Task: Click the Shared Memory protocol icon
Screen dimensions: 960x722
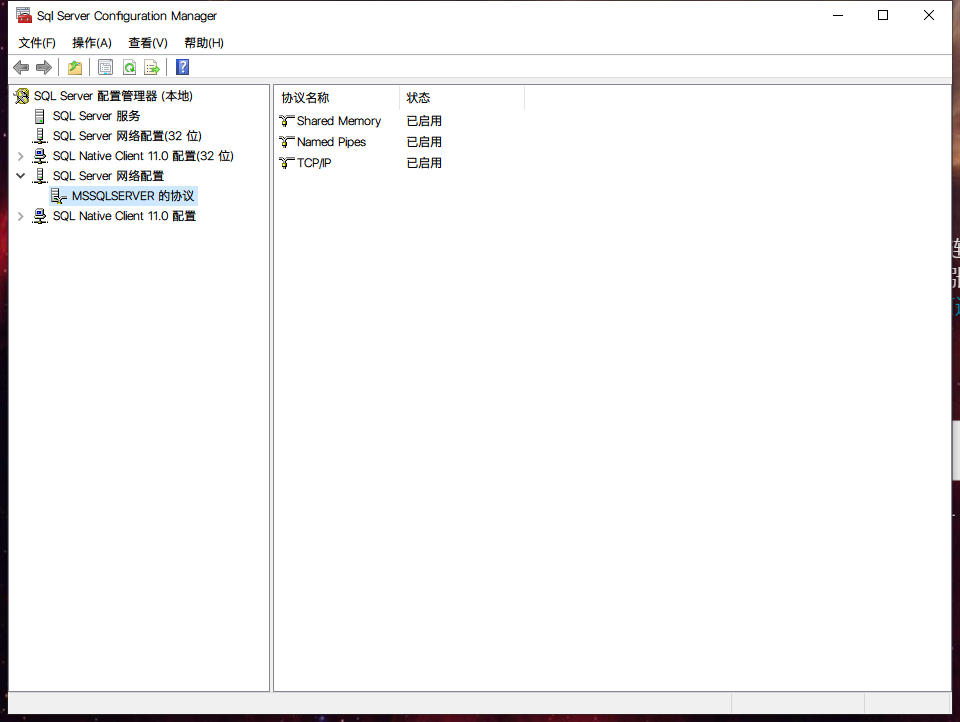Action: tap(287, 121)
